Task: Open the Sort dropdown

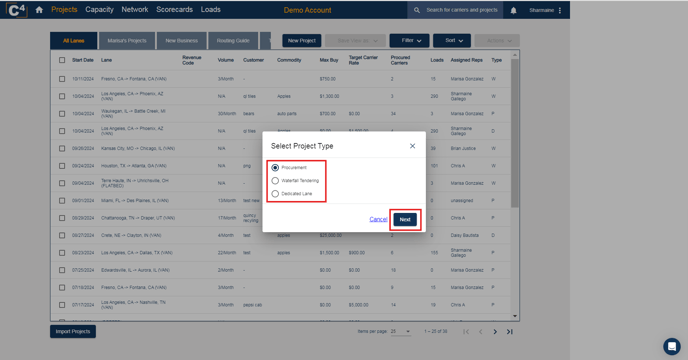Action: tap(452, 40)
